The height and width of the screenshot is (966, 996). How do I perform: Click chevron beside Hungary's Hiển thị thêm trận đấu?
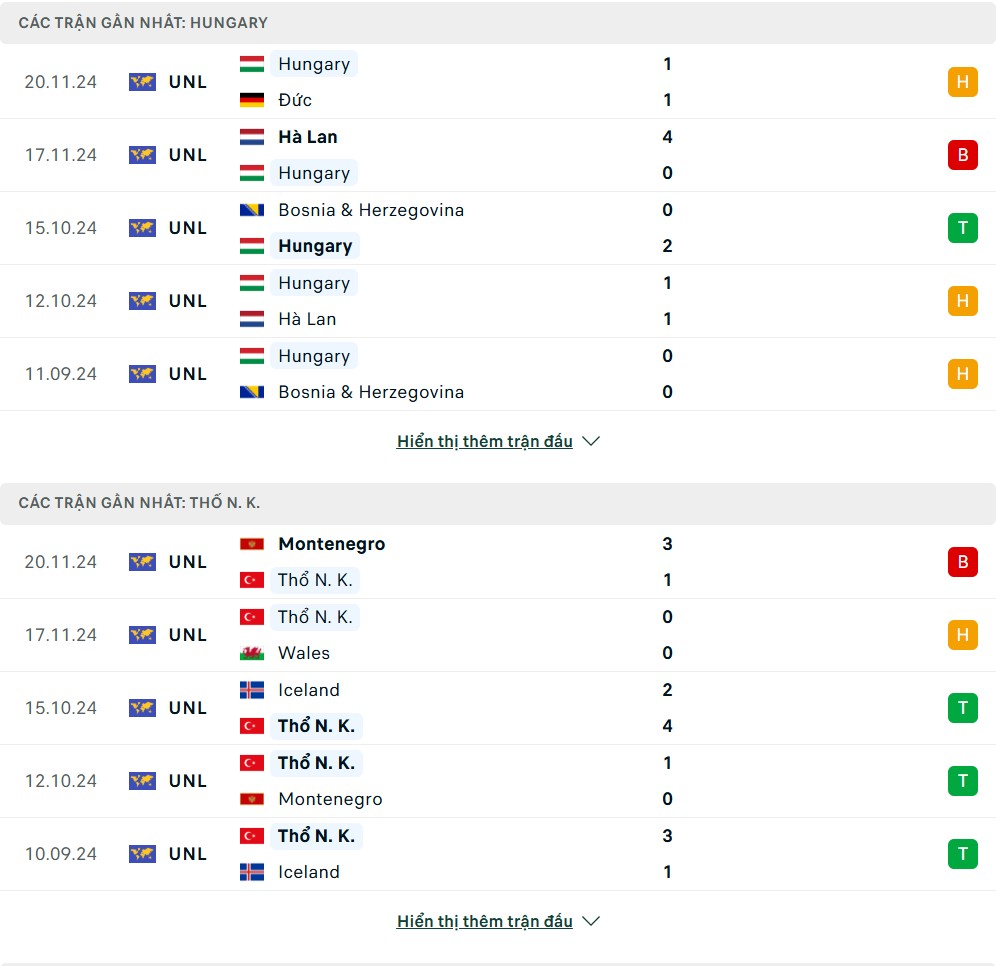pos(591,441)
